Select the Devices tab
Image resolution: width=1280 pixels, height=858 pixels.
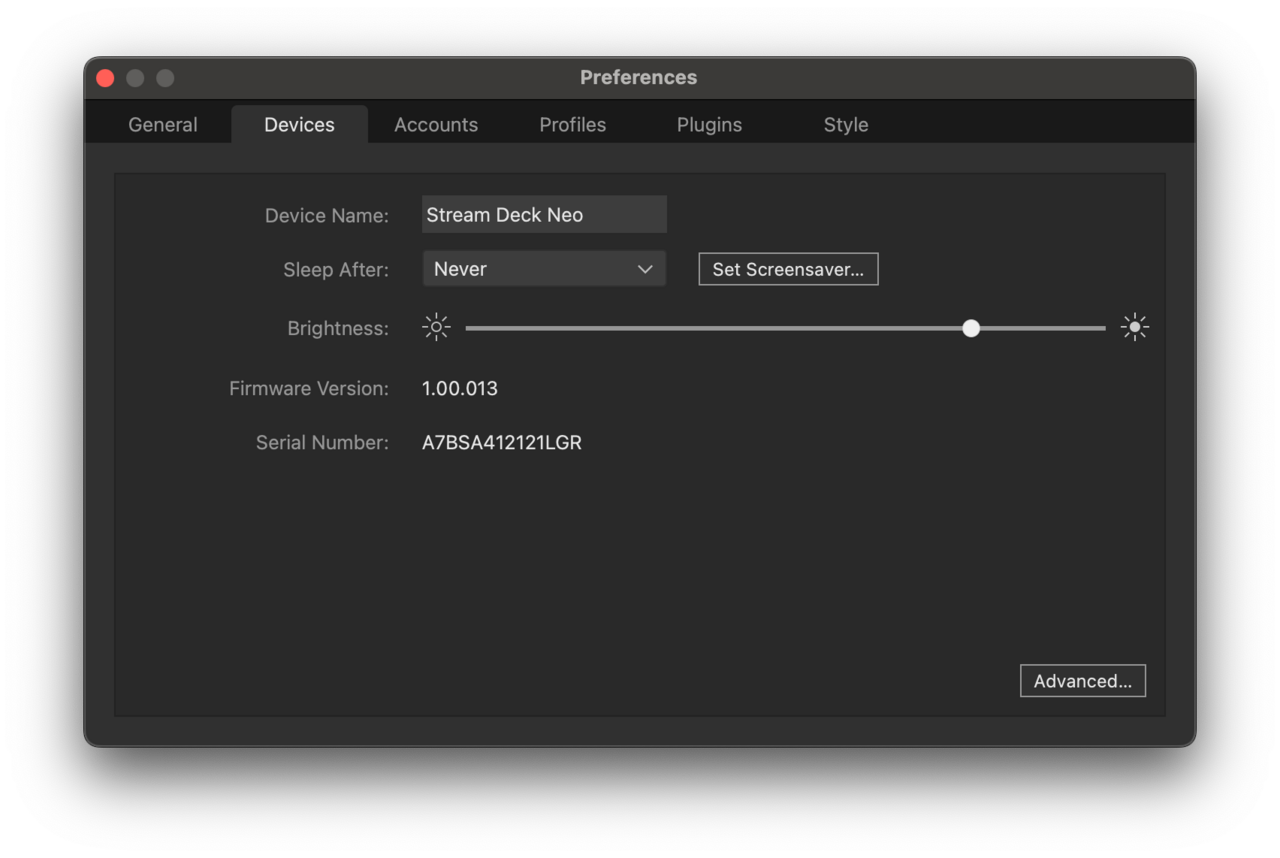[299, 125]
